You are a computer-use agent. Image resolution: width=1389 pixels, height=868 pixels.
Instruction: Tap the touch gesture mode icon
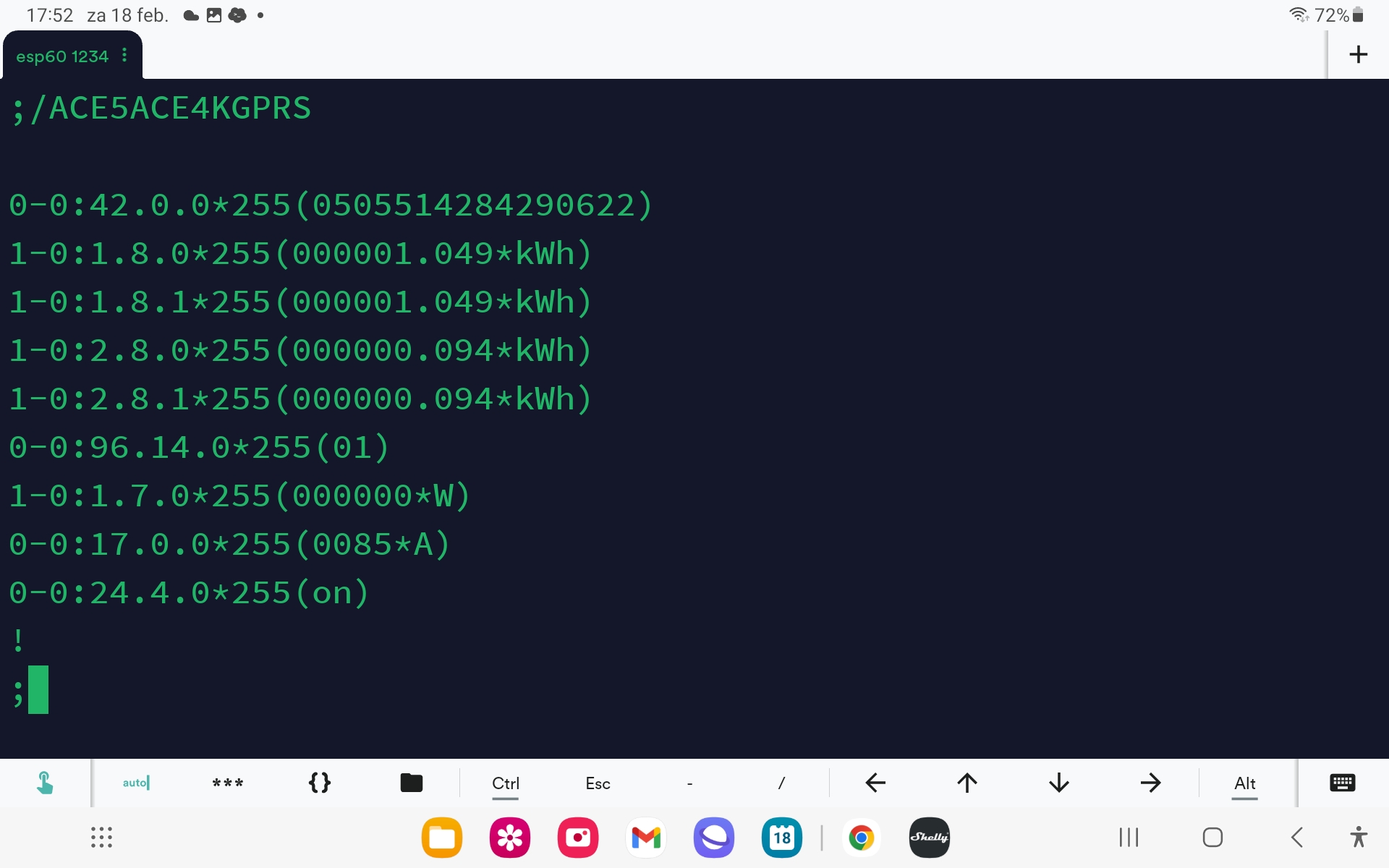pos(44,783)
